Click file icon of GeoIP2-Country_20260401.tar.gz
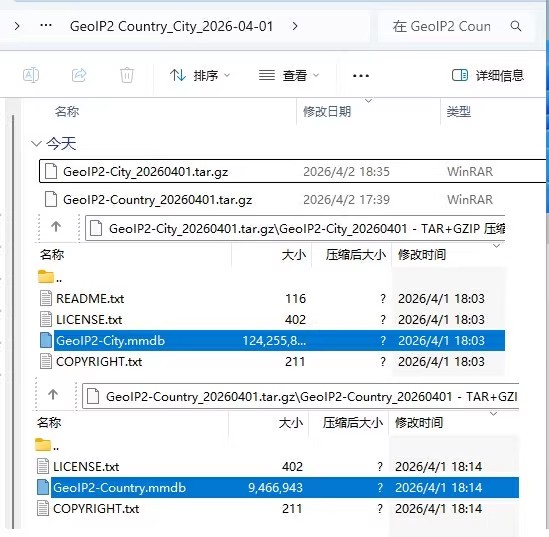 point(51,200)
